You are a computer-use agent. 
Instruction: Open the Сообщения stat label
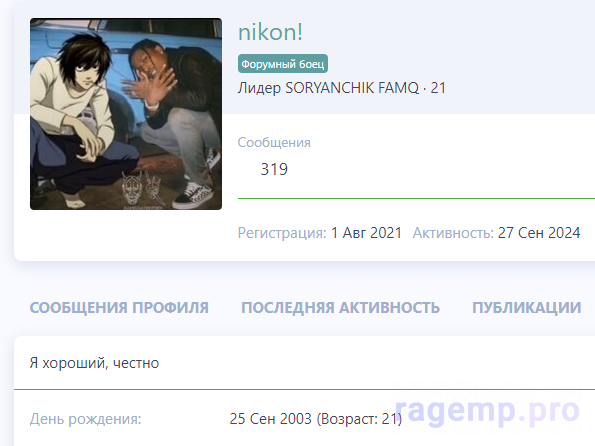pos(274,142)
